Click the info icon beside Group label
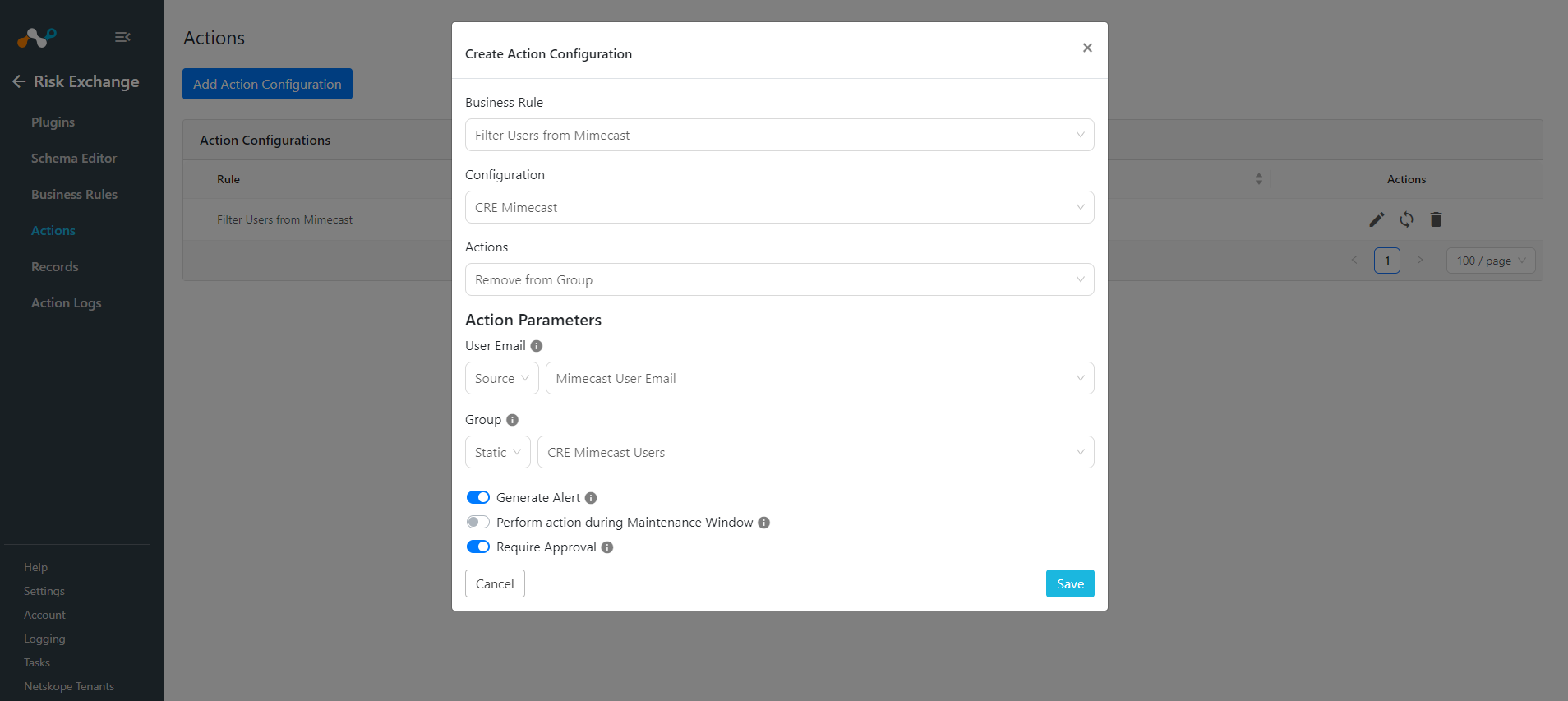The height and width of the screenshot is (701, 1568). [x=512, y=420]
